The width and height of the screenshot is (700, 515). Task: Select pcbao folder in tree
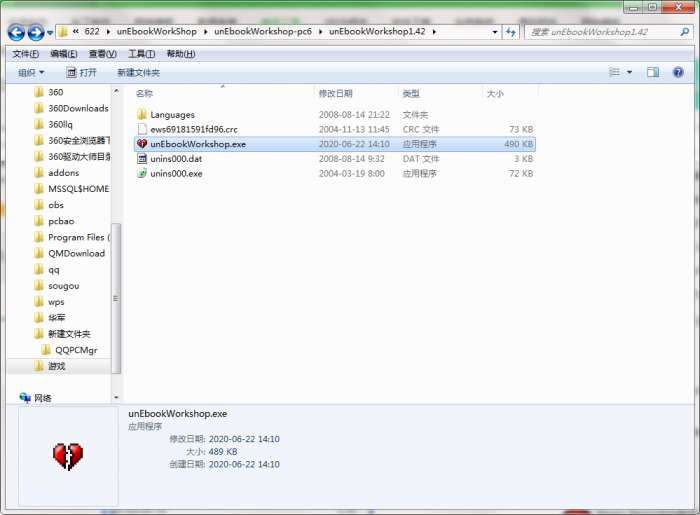61,221
